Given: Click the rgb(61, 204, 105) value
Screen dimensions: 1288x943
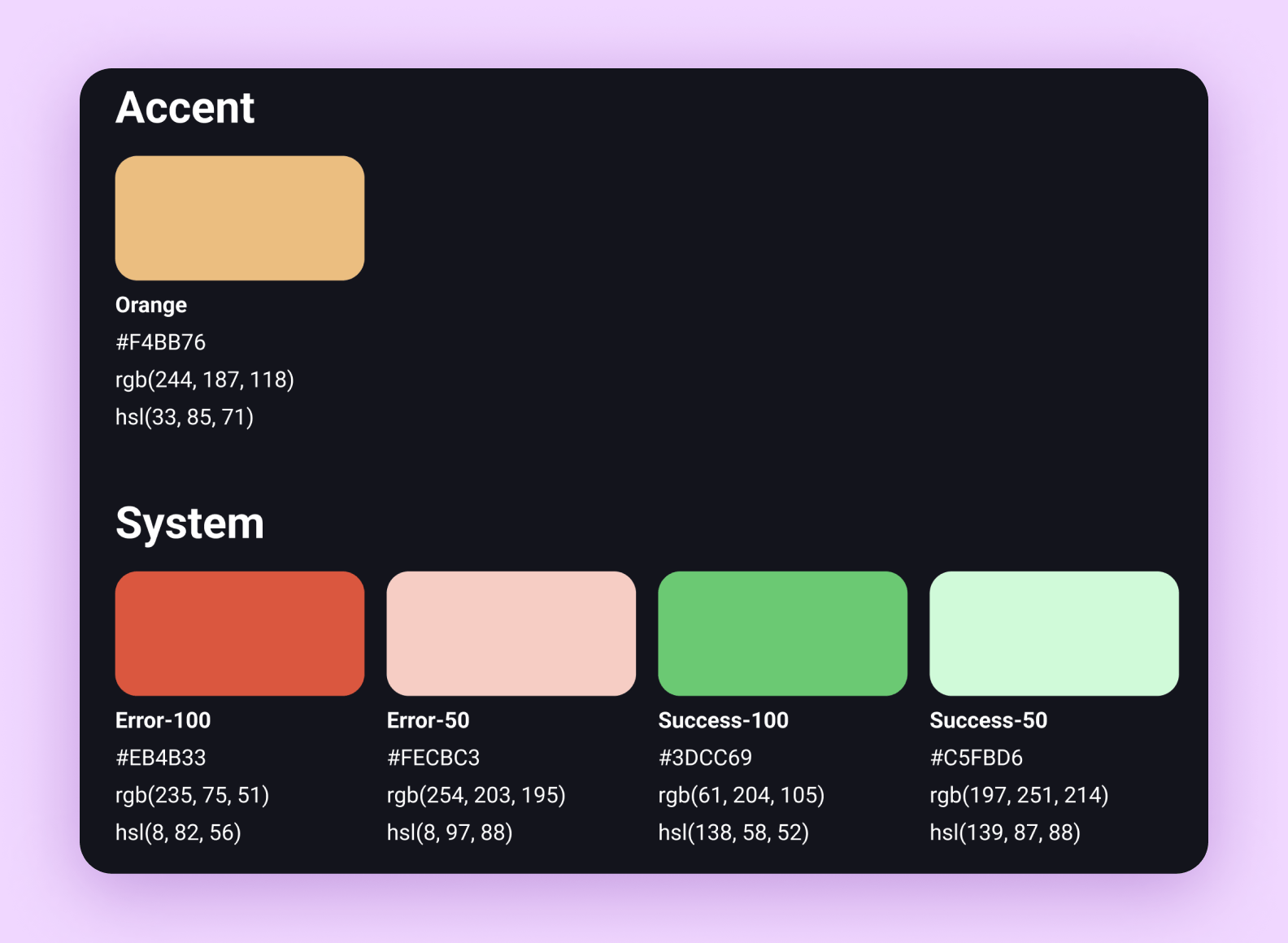Looking at the screenshot, I should pyautogui.click(x=742, y=795).
